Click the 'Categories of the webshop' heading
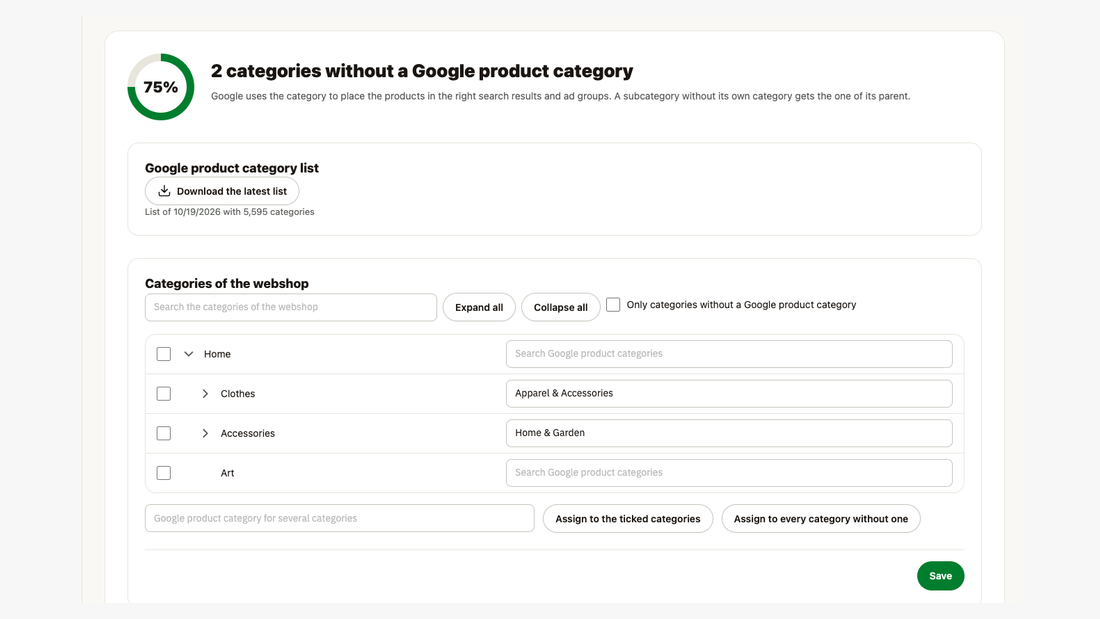Screen dimensions: 1100x619 point(227,284)
